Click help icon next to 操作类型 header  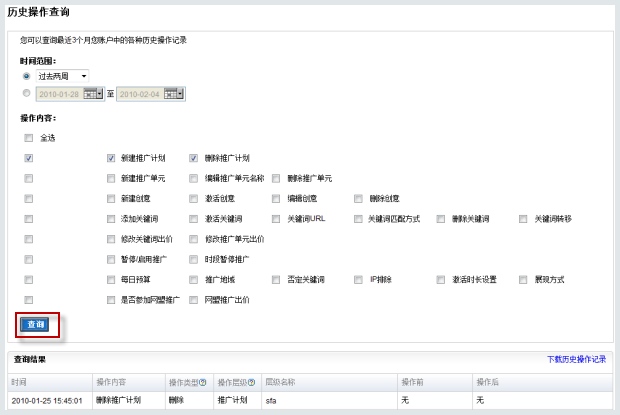(202, 382)
